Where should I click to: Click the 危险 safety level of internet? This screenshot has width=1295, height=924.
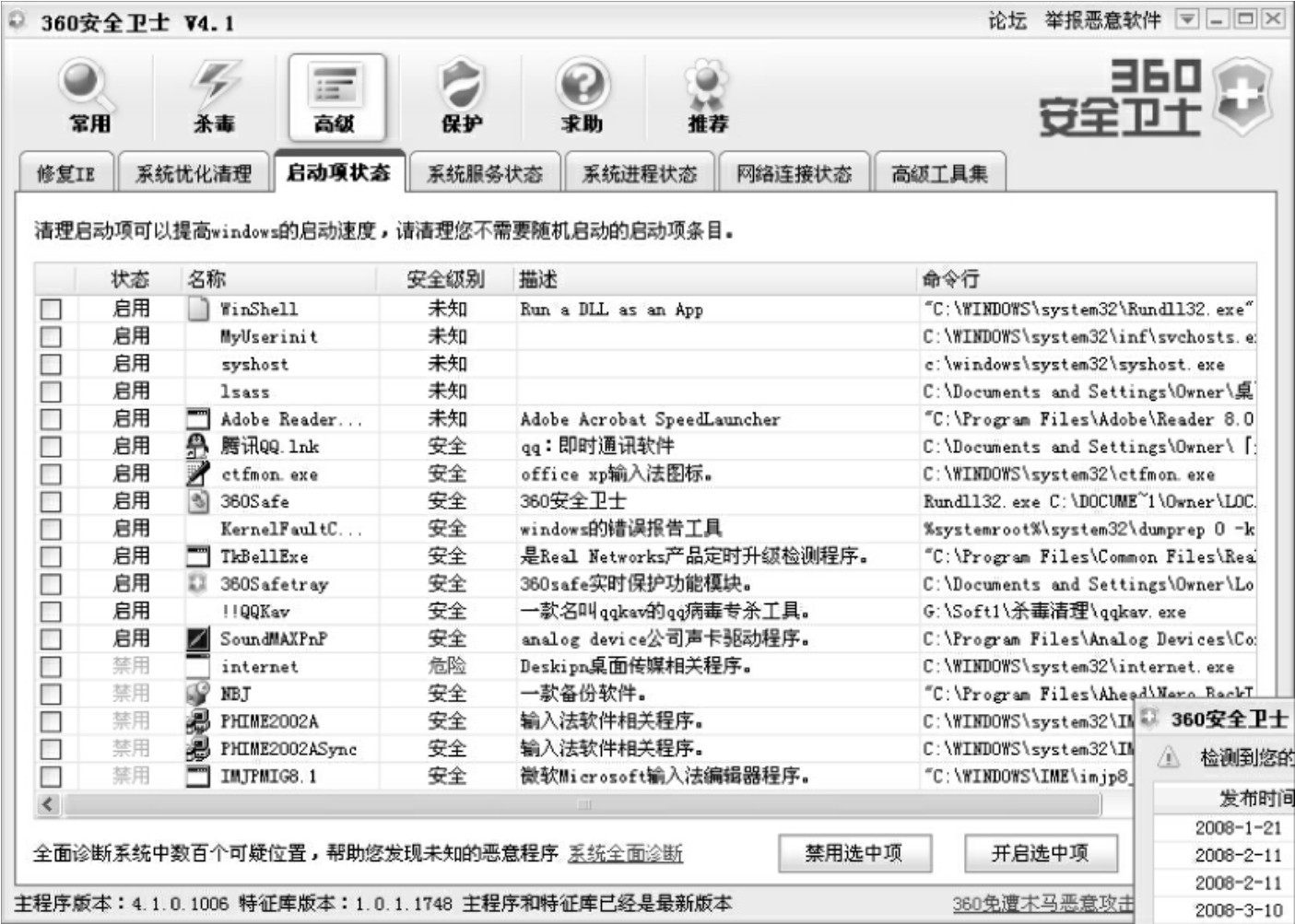click(447, 666)
